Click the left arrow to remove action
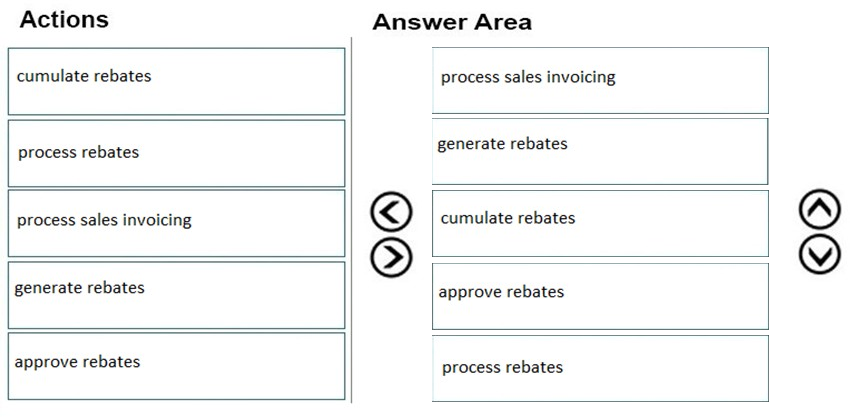 [x=391, y=212]
